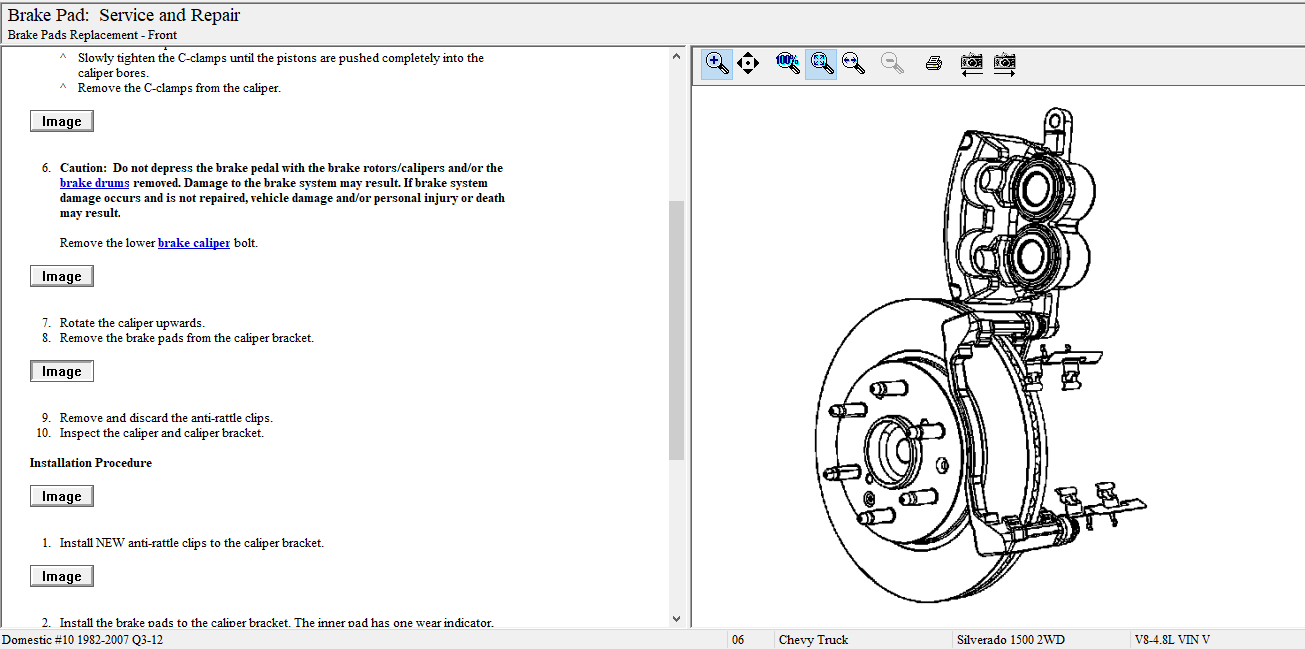Image resolution: width=1305 pixels, height=649 pixels.
Task: Click status bar V8-4.8L VIN V entry
Action: pos(1172,640)
